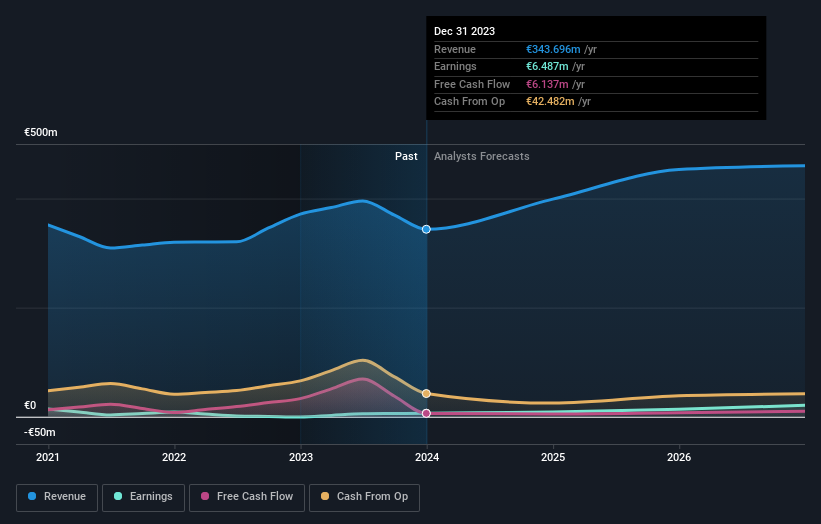Click the €6.487m earnings value
This screenshot has height=524, width=821.
pyautogui.click(x=547, y=66)
